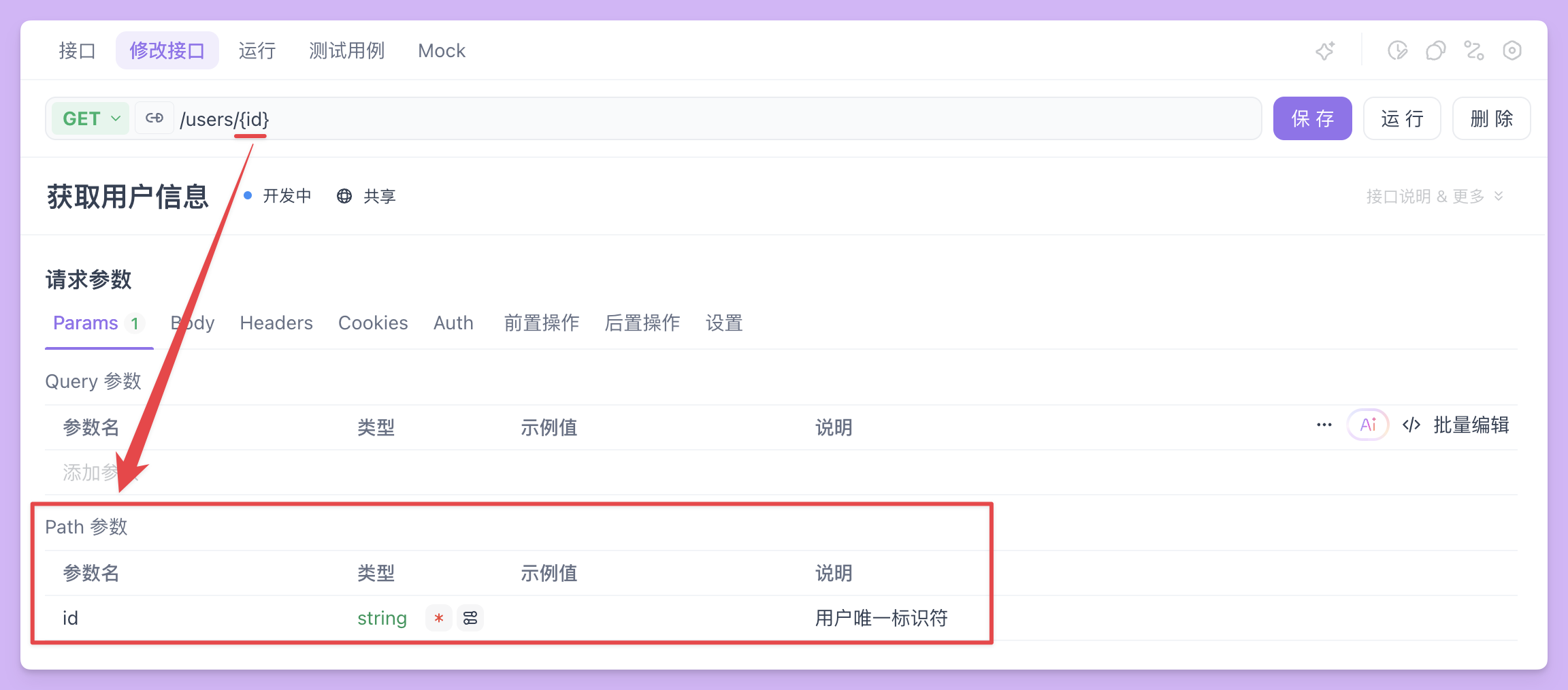Open the GET method dropdown
Viewport: 1568px width, 690px height.
click(91, 118)
